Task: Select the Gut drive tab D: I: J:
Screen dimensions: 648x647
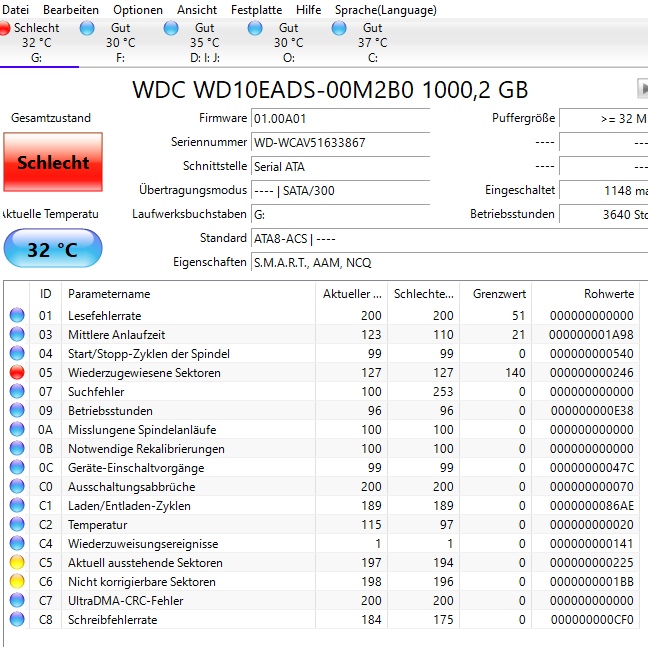Action: pos(205,43)
